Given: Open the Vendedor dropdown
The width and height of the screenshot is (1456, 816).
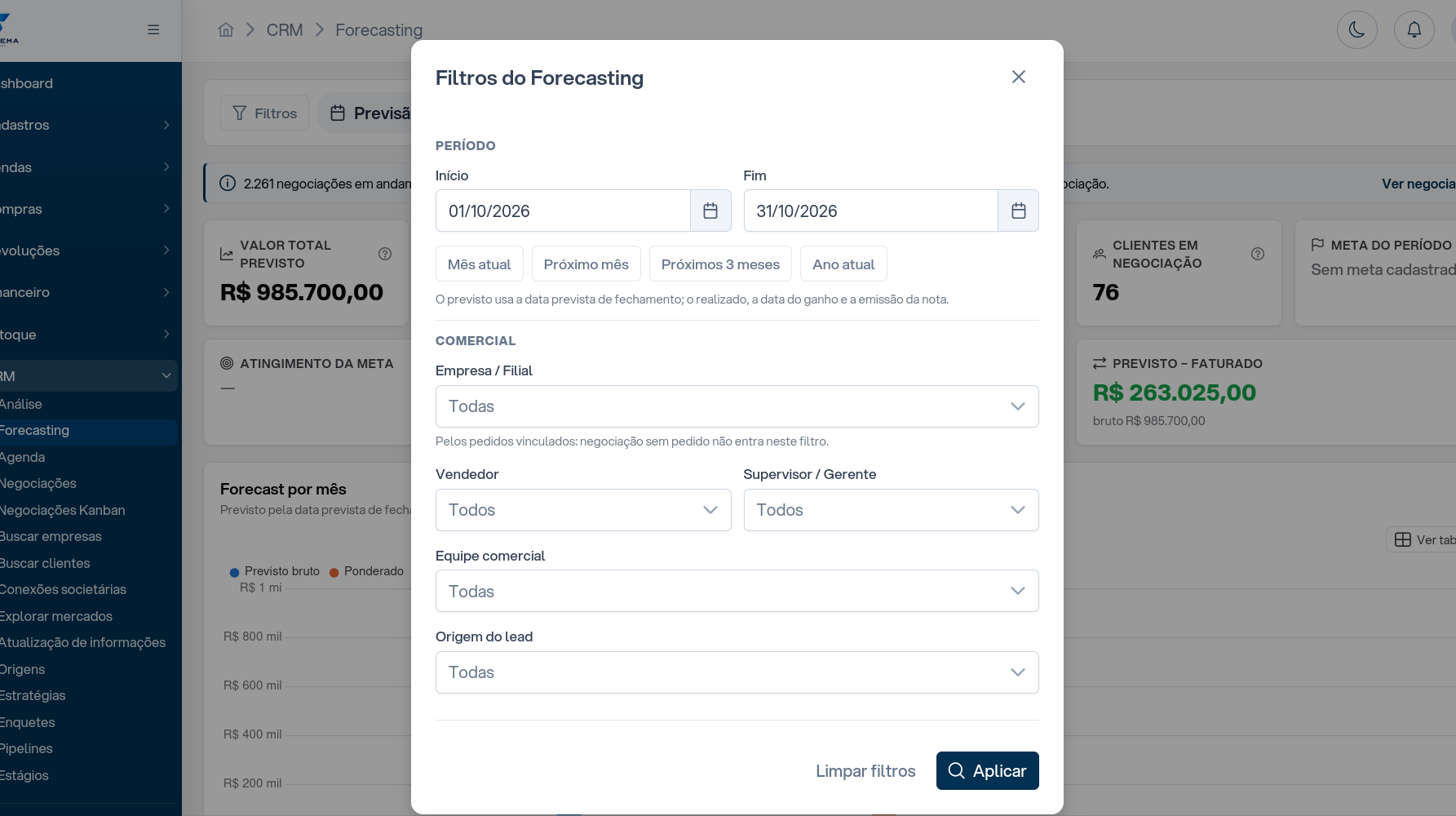Looking at the screenshot, I should coord(583,510).
